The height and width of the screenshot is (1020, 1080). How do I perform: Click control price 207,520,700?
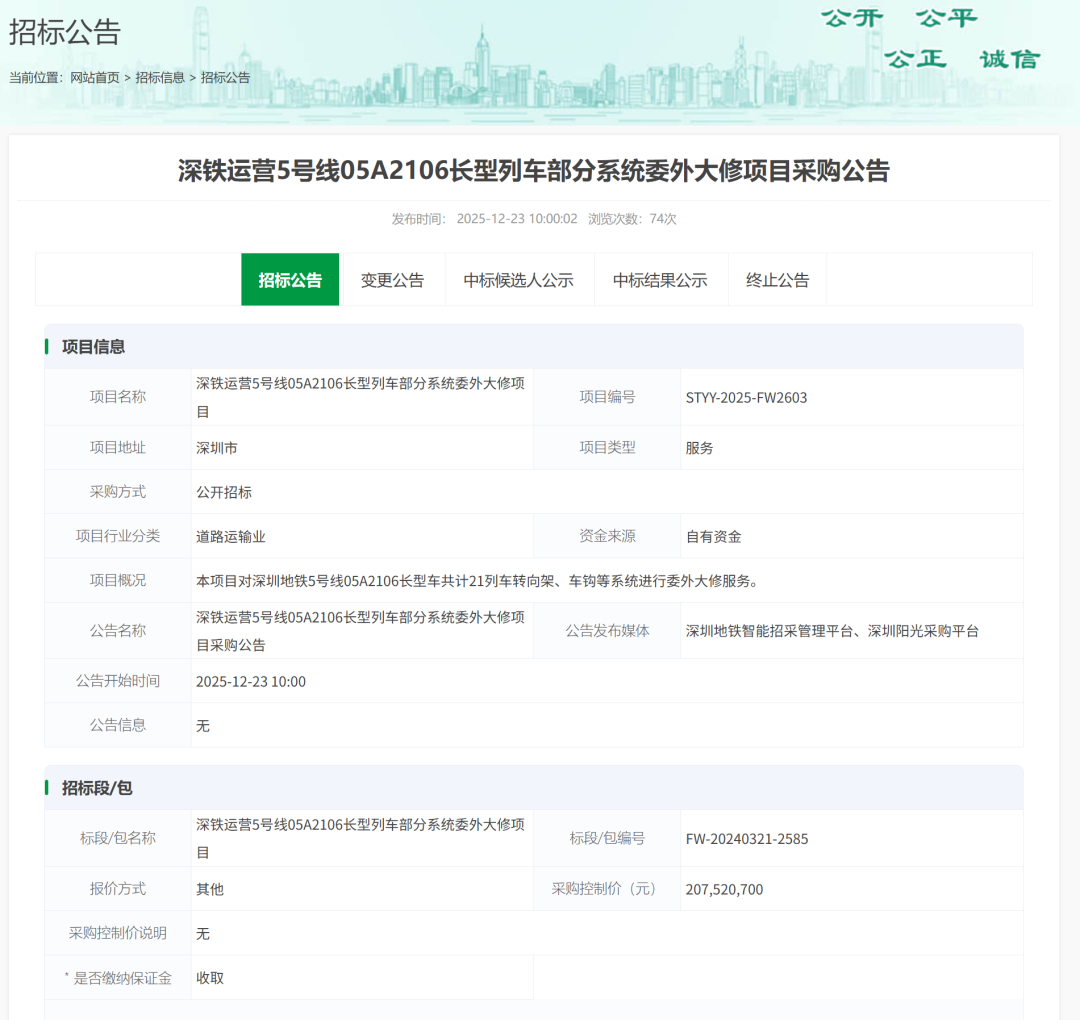coord(724,889)
